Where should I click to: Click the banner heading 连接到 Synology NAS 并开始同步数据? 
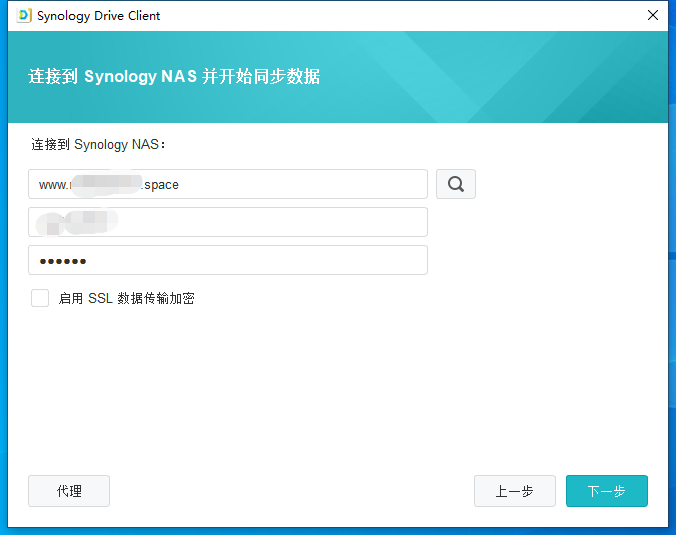coord(174,76)
